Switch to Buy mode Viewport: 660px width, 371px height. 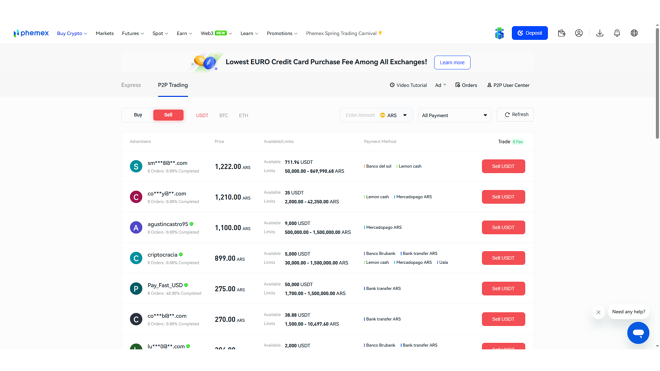click(138, 115)
